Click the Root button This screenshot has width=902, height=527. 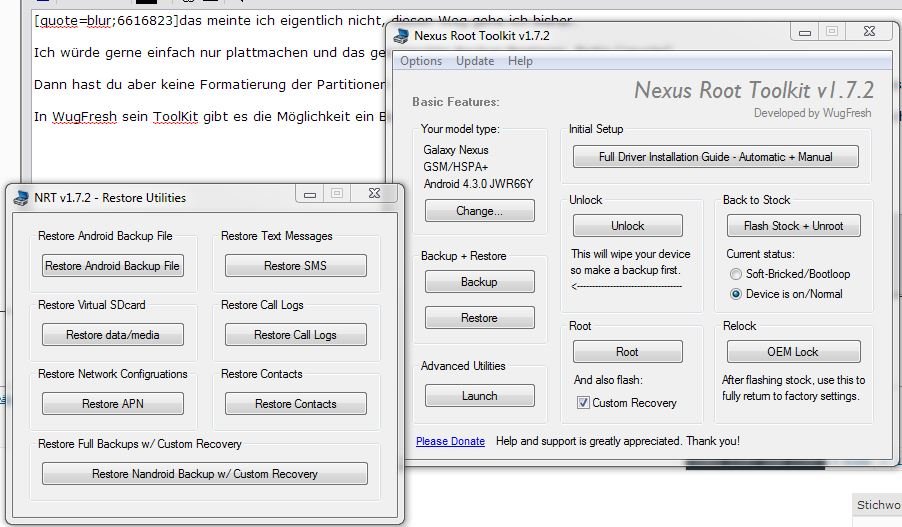pyautogui.click(x=628, y=352)
